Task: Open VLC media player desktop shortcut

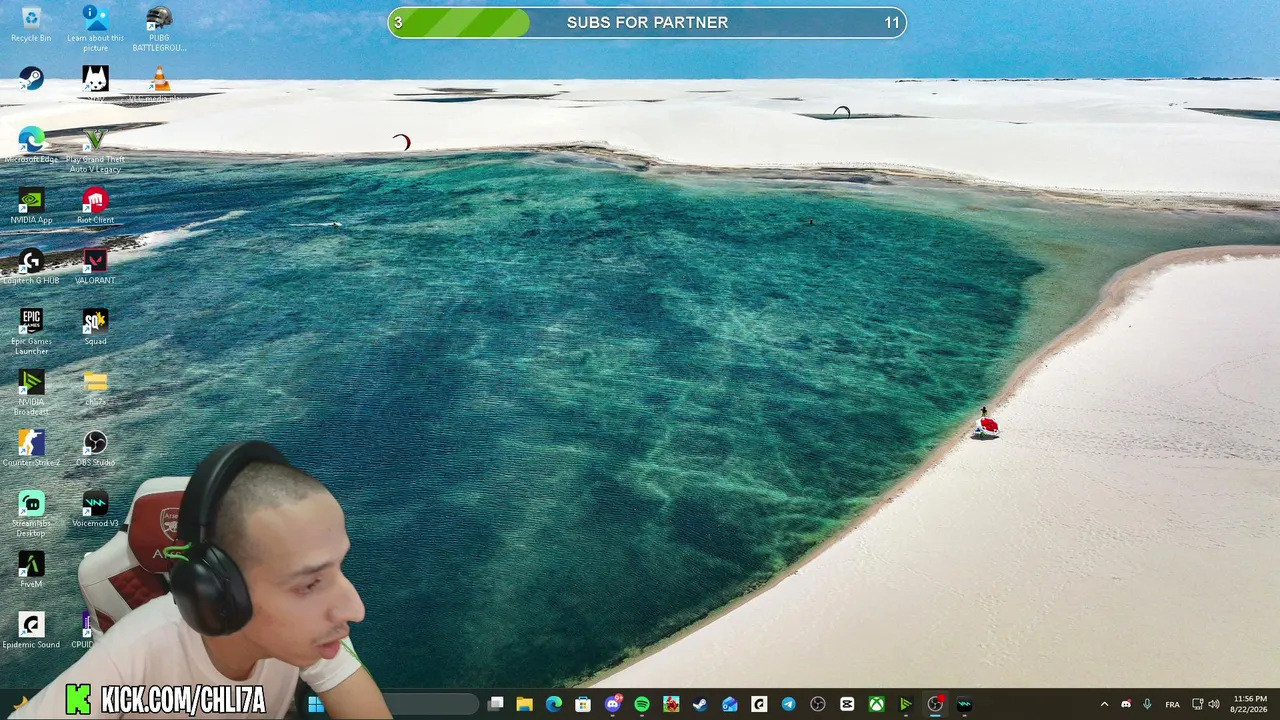Action: pyautogui.click(x=159, y=84)
